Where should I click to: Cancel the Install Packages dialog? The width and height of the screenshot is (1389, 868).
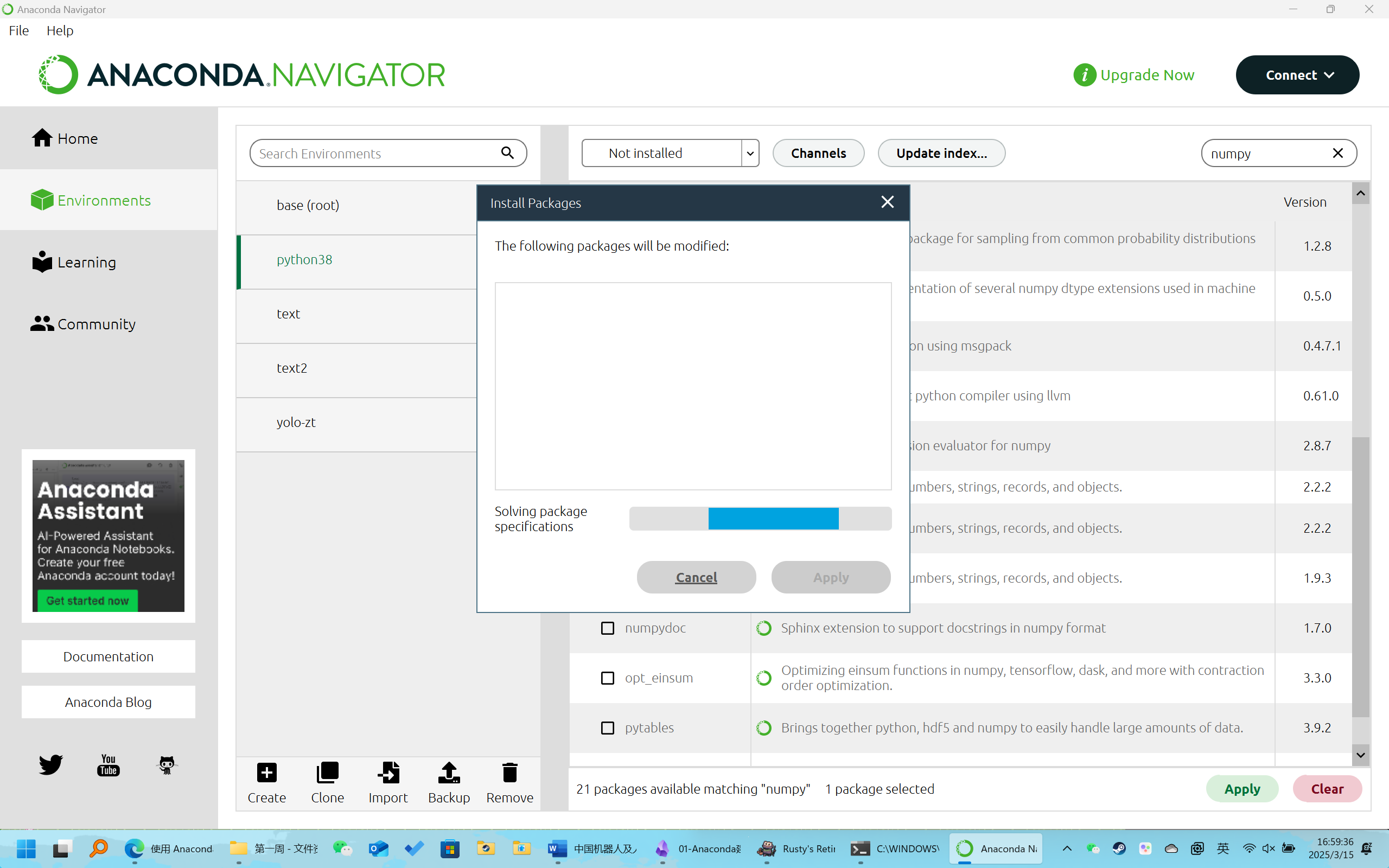point(696,577)
